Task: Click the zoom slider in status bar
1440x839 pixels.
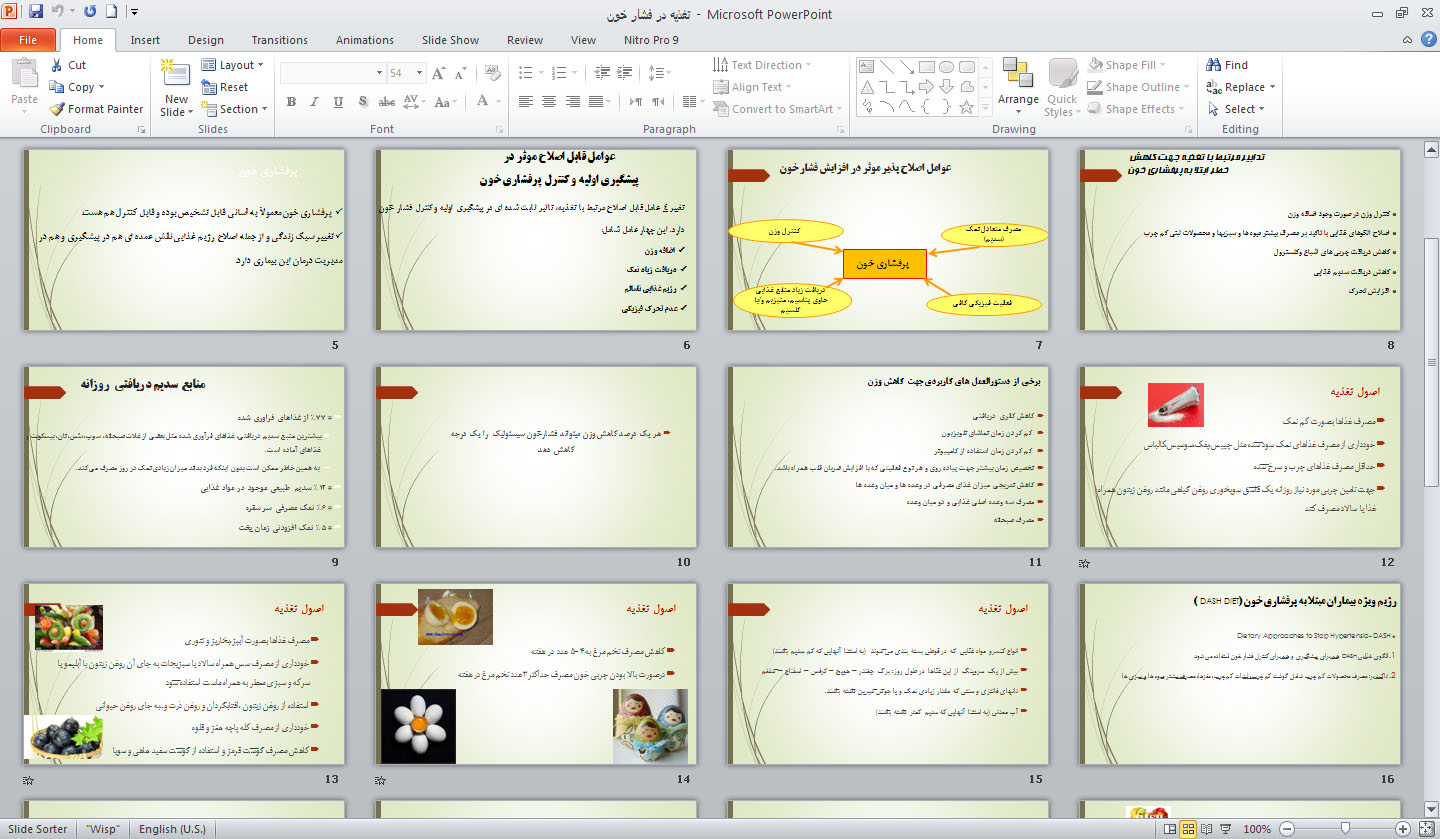Action: tap(1345, 829)
